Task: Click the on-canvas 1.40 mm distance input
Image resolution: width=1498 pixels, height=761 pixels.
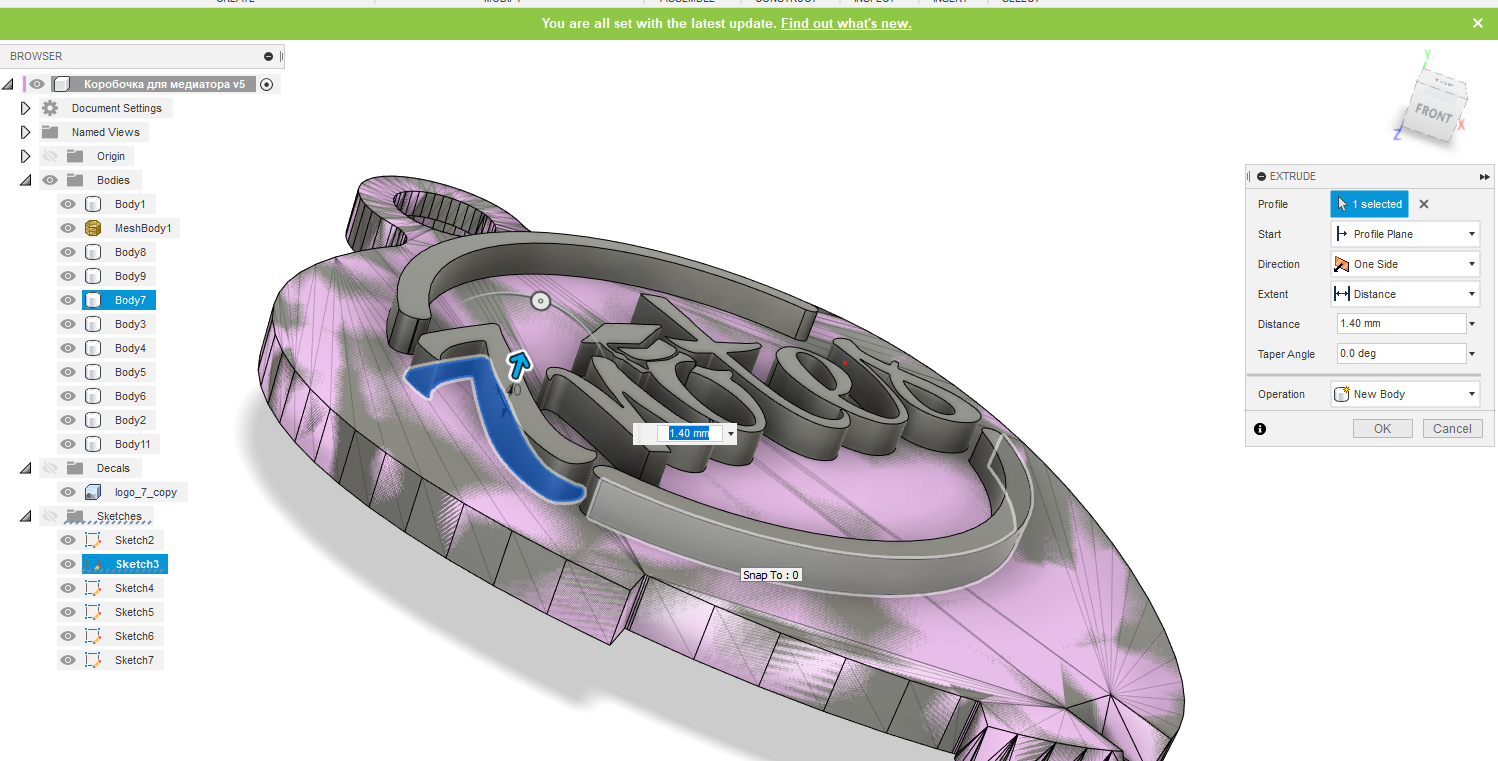Action: (689, 434)
